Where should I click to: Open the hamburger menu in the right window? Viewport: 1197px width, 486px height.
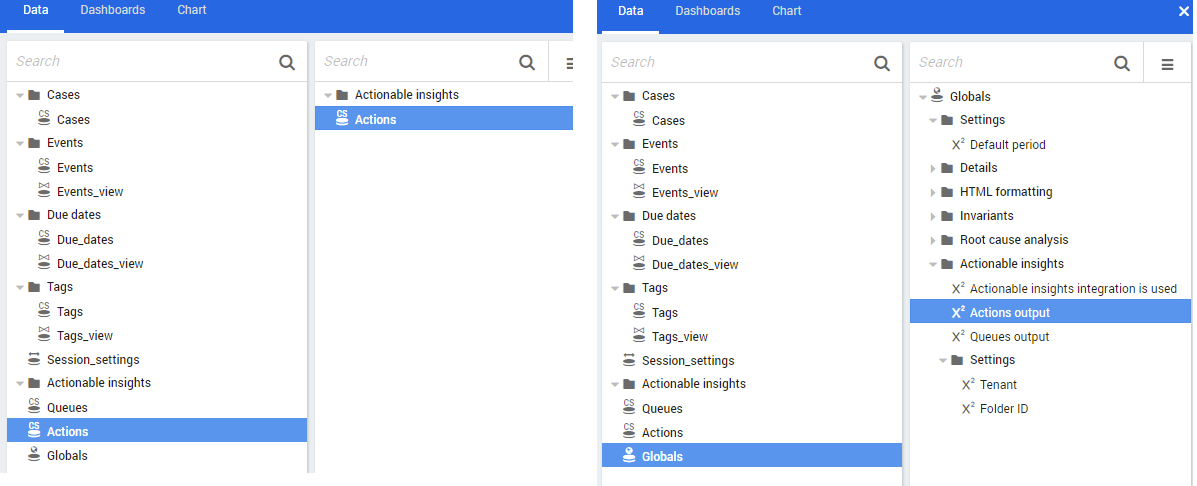[1167, 63]
